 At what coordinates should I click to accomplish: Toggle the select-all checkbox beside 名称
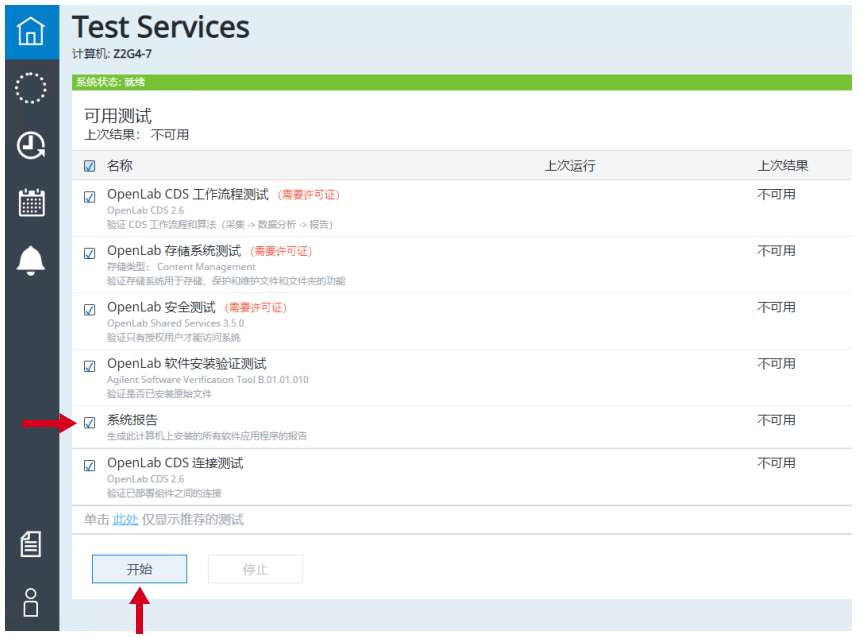[90, 166]
